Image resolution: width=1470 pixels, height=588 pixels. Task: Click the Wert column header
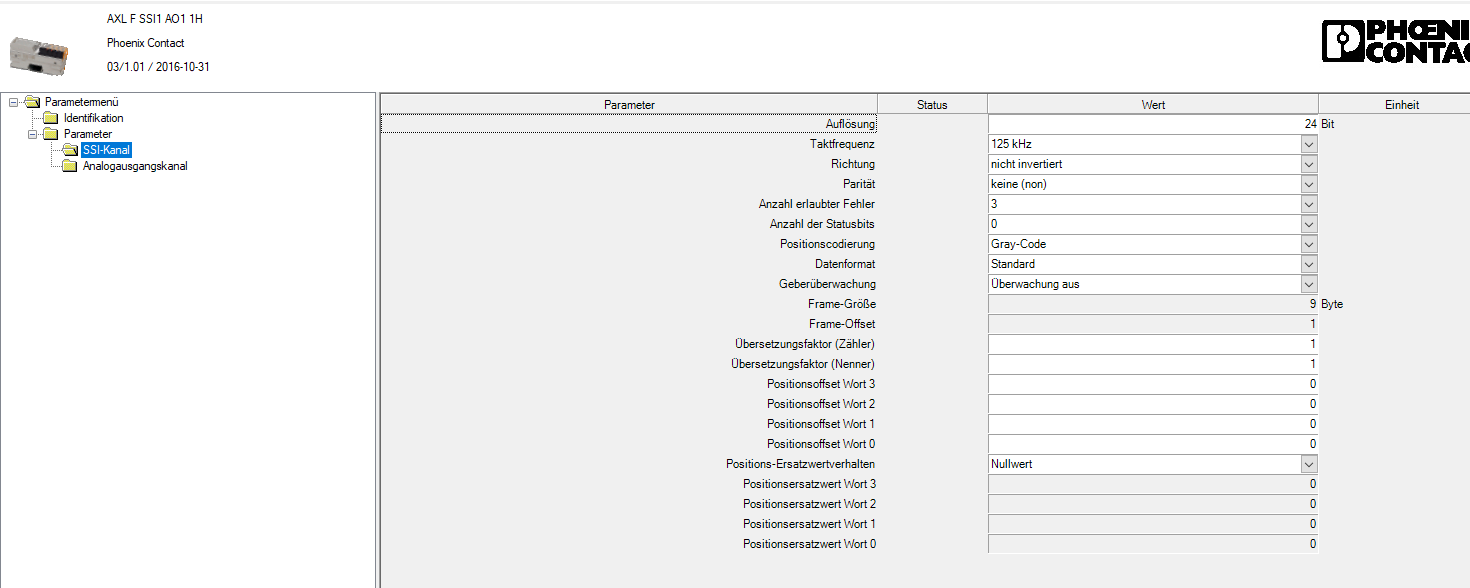pyautogui.click(x=1152, y=105)
